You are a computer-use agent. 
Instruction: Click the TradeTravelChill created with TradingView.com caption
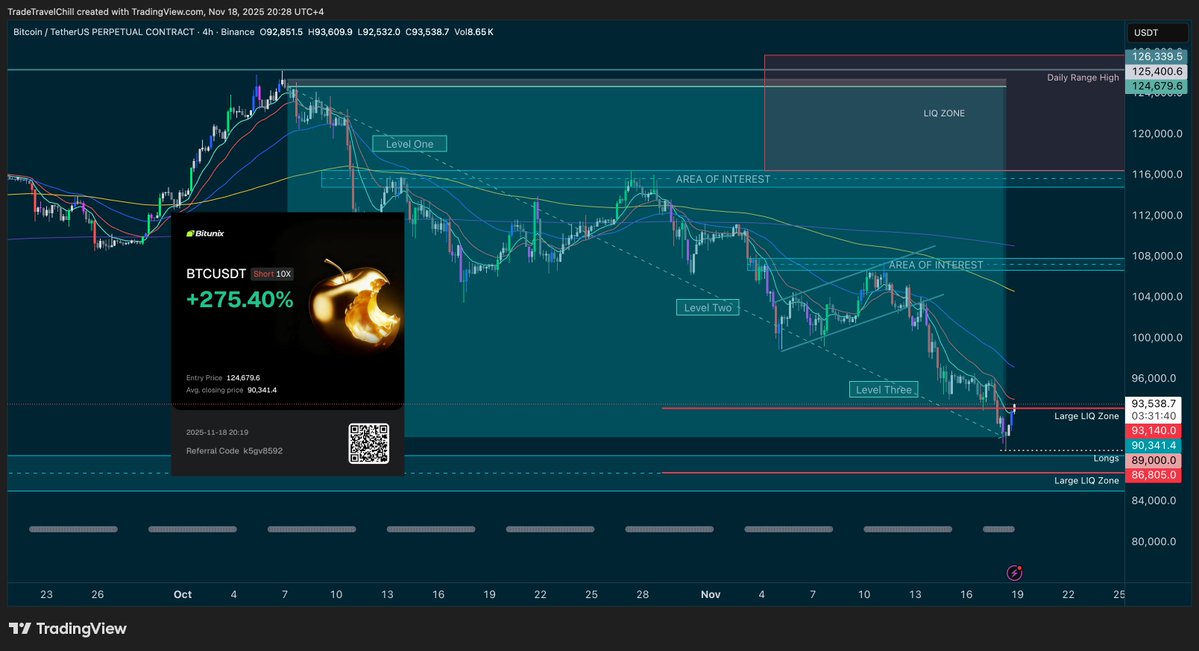166,11
